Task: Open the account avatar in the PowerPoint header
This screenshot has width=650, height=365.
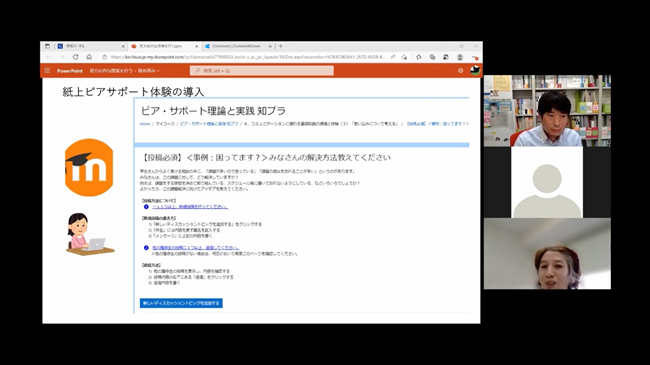Action: [x=475, y=70]
